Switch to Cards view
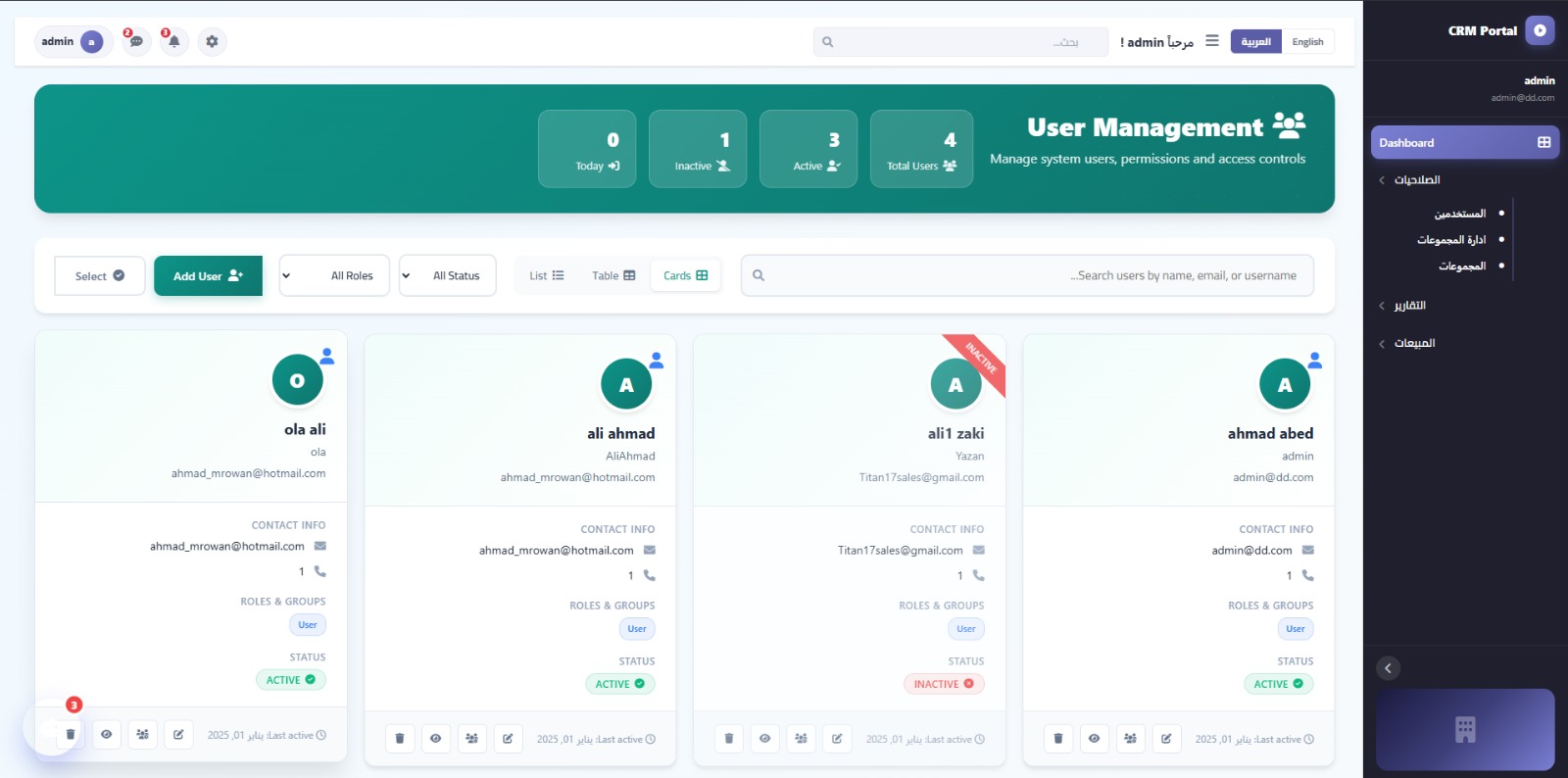The height and width of the screenshot is (778, 1568). coord(685,276)
